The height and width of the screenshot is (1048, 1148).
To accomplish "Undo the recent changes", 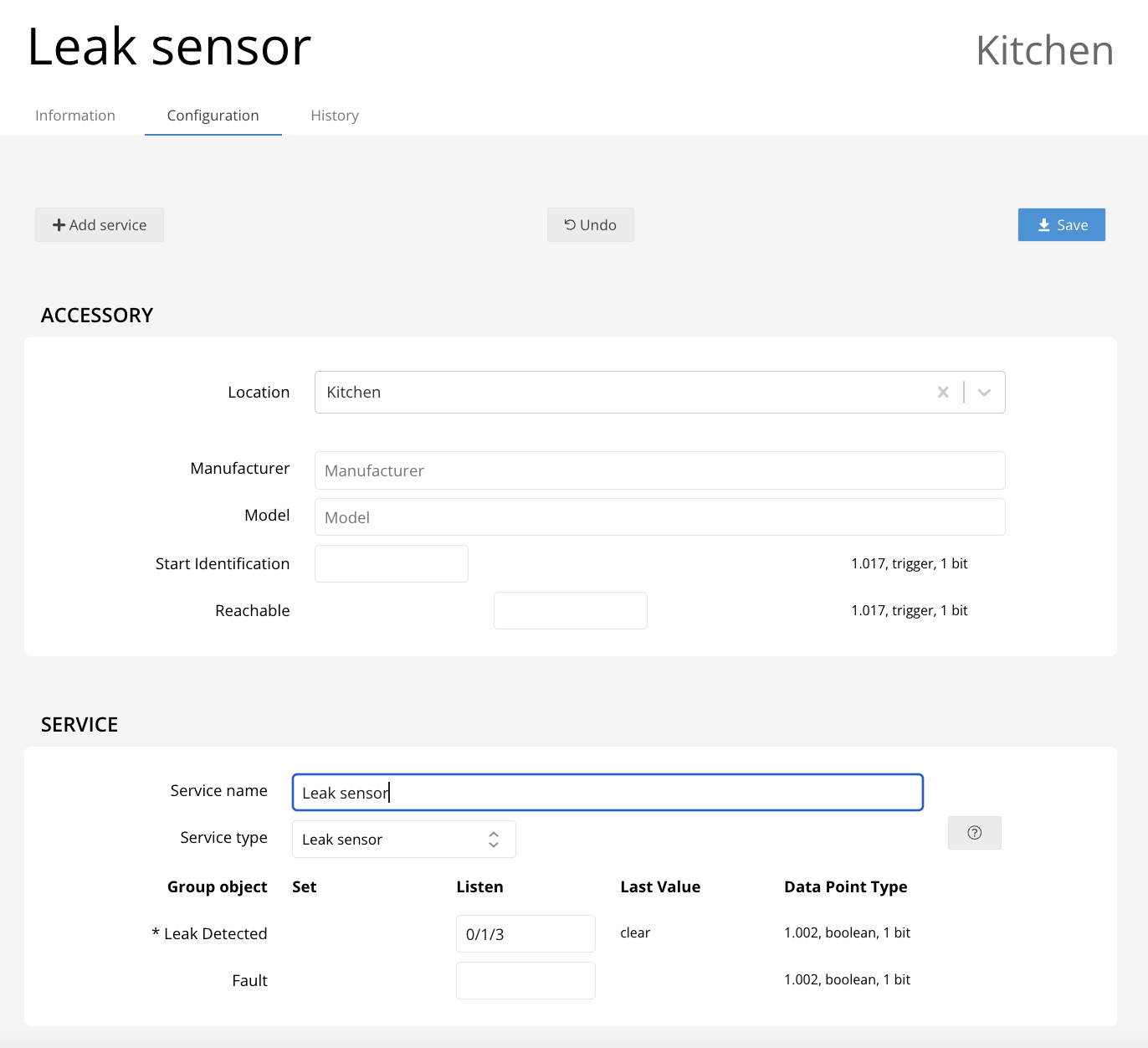I will (x=590, y=225).
